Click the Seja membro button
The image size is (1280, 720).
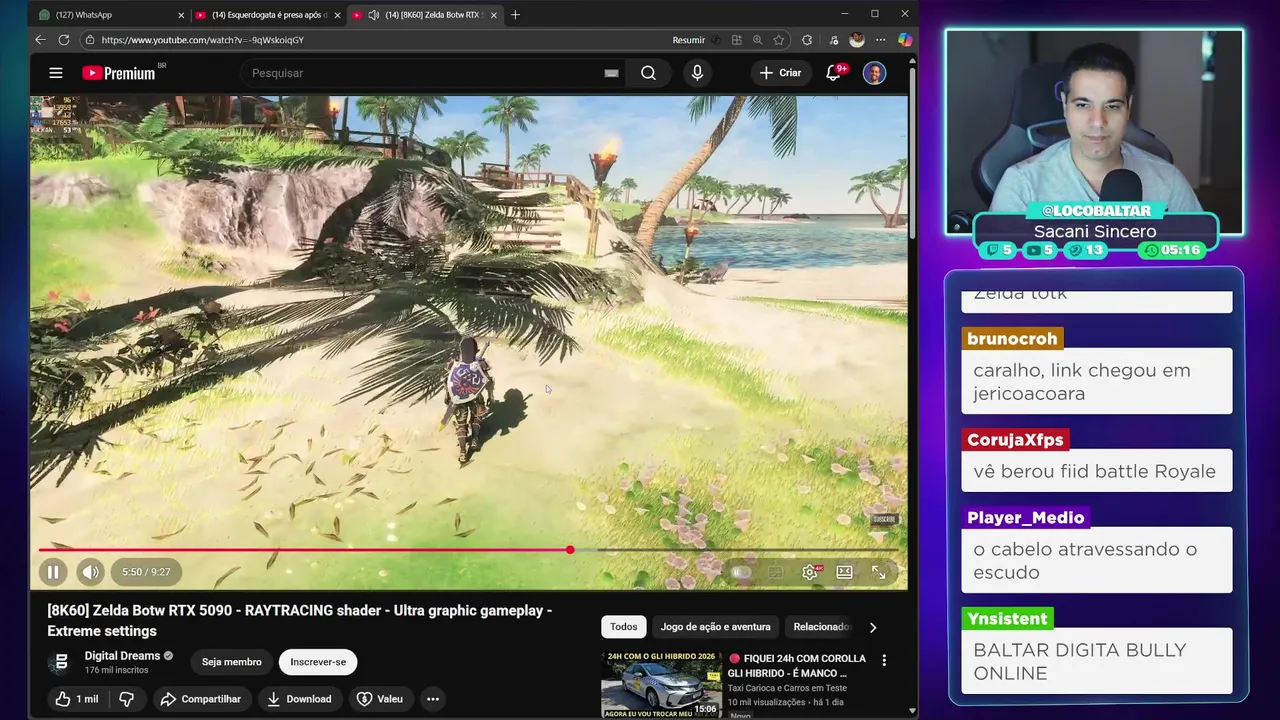pyautogui.click(x=231, y=662)
